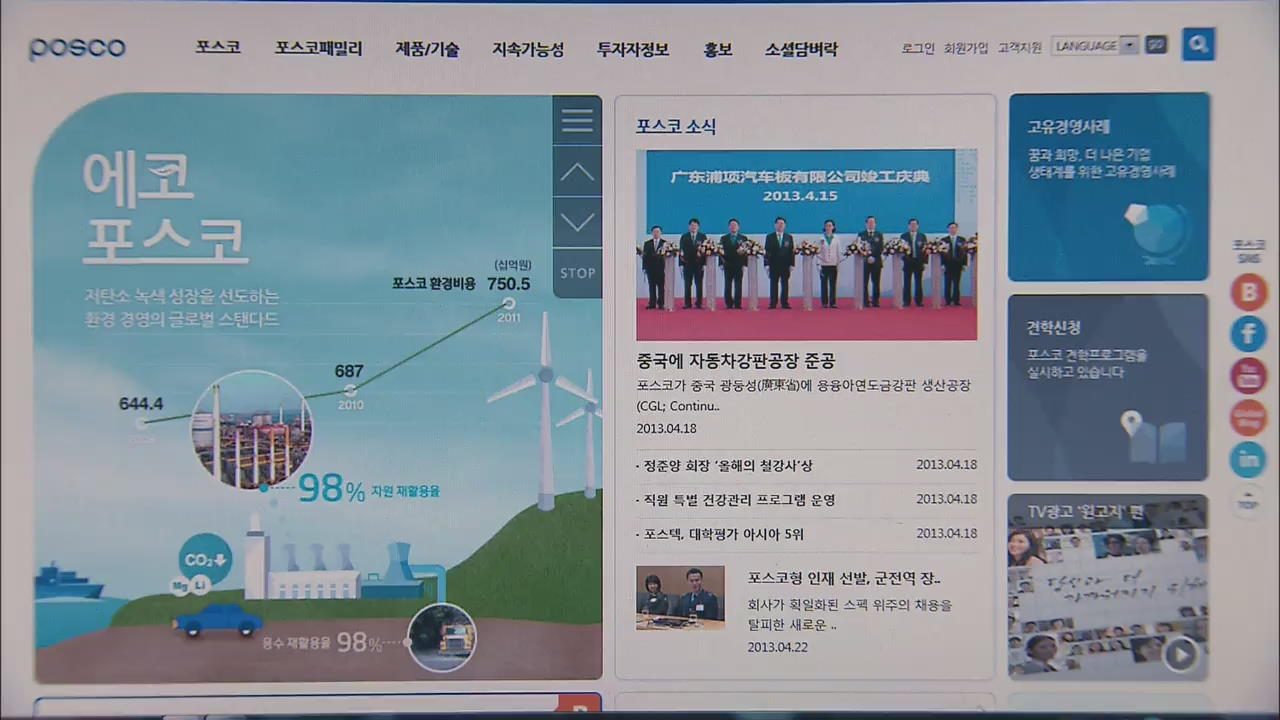The width and height of the screenshot is (1280, 720).
Task: Open the Facebook SNS icon
Action: [x=1248, y=333]
